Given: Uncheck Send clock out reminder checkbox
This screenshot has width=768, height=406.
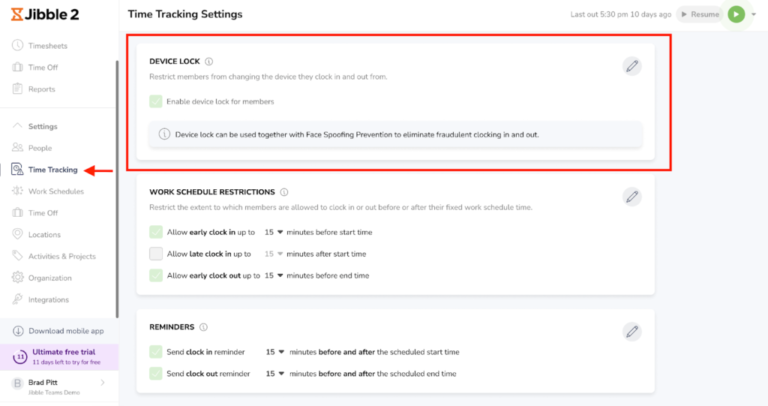Looking at the screenshot, I should click(156, 373).
